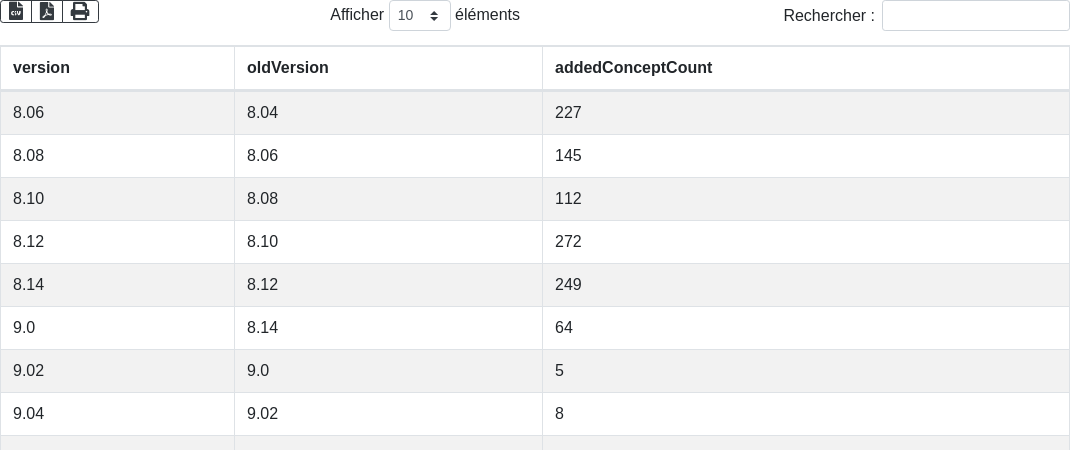1070x450 pixels.
Task: Click the addedConceptCount 227 cell
Action: pyautogui.click(x=568, y=113)
